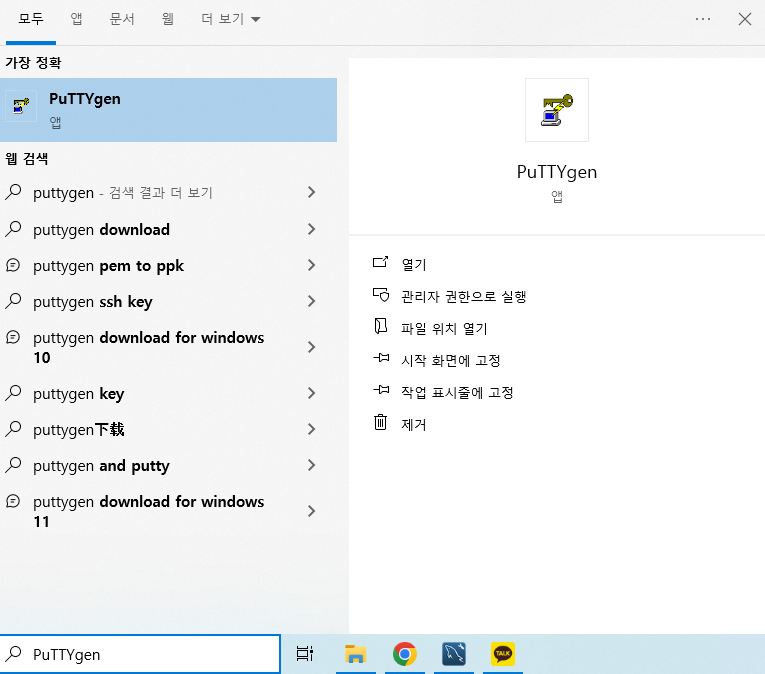Click search icon beside 'puttygen ssh key'
This screenshot has height=674, width=765.
pos(14,301)
